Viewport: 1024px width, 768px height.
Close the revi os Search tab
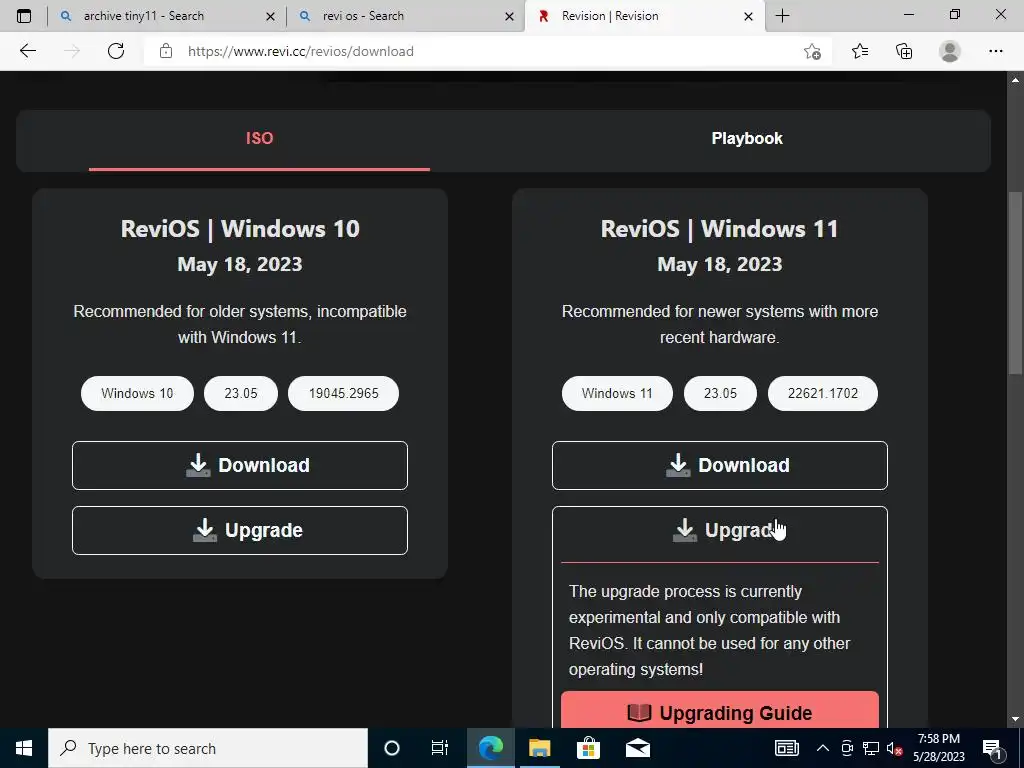coord(509,16)
